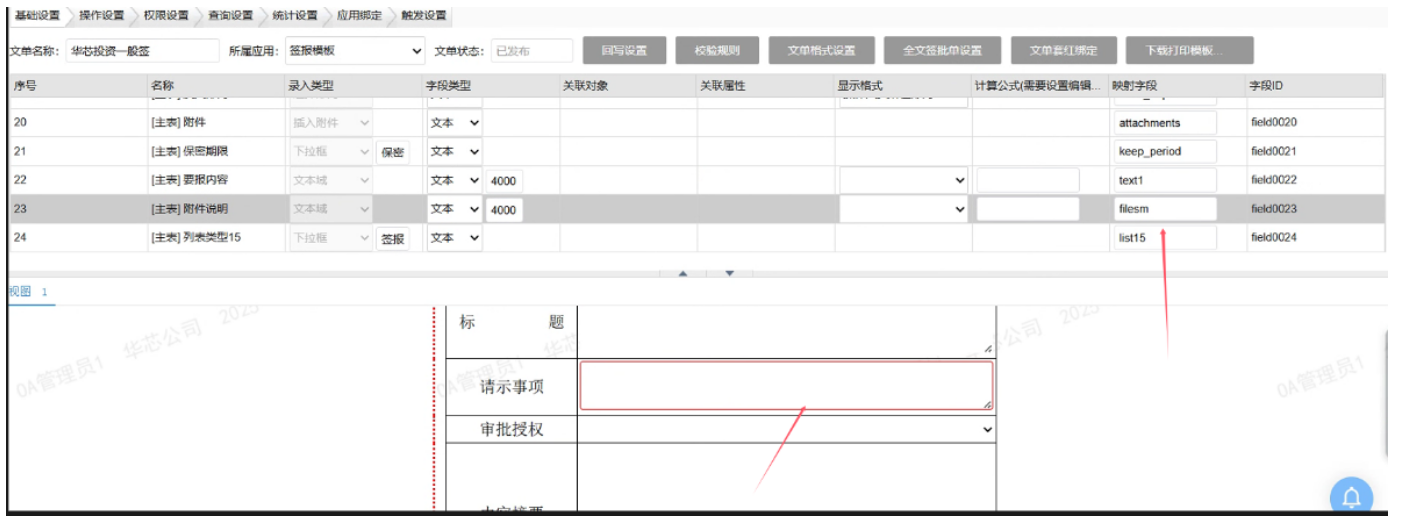This screenshot has height=519, width=1410.
Task: Click the down arrow on the panel splitter
Action: 730,273
